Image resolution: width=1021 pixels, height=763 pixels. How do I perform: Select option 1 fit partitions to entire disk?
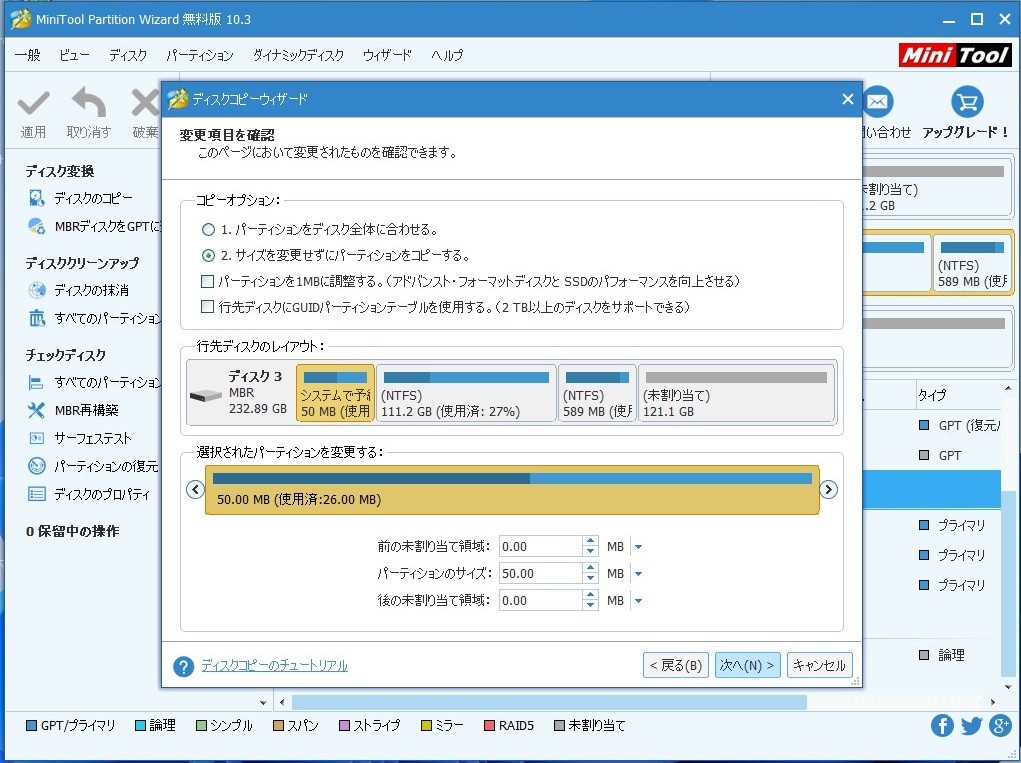coord(208,229)
